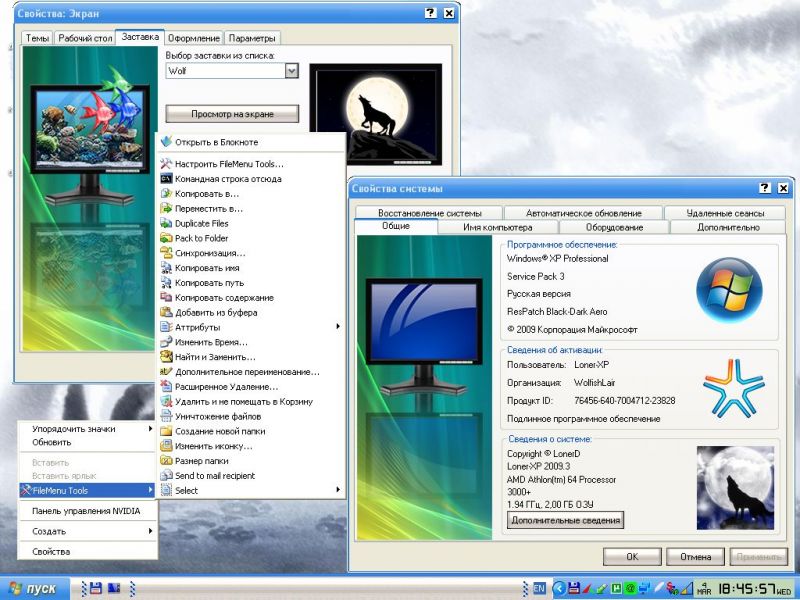
Task: Click the command prompt icon for Командная строка отсюда
Action: (166, 179)
